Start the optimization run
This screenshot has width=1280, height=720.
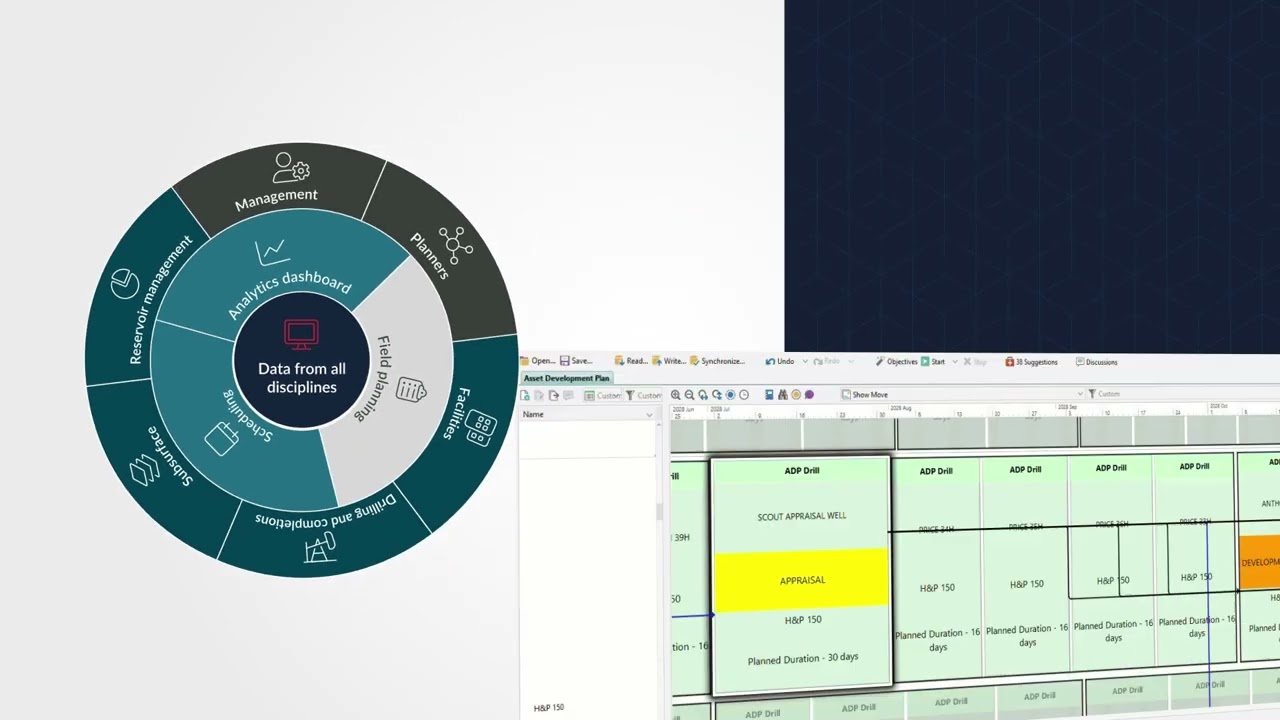[933, 362]
